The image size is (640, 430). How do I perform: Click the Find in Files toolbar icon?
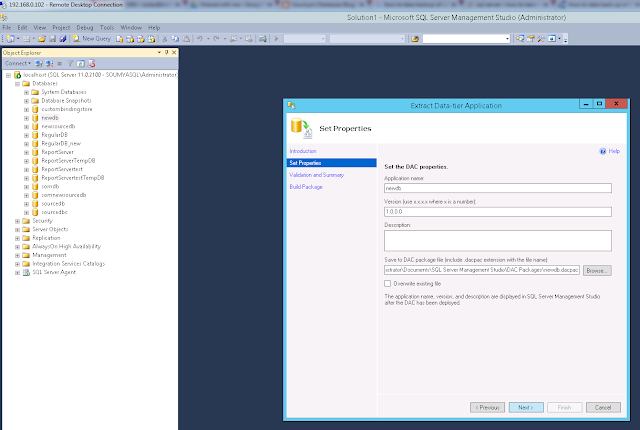tap(415, 39)
